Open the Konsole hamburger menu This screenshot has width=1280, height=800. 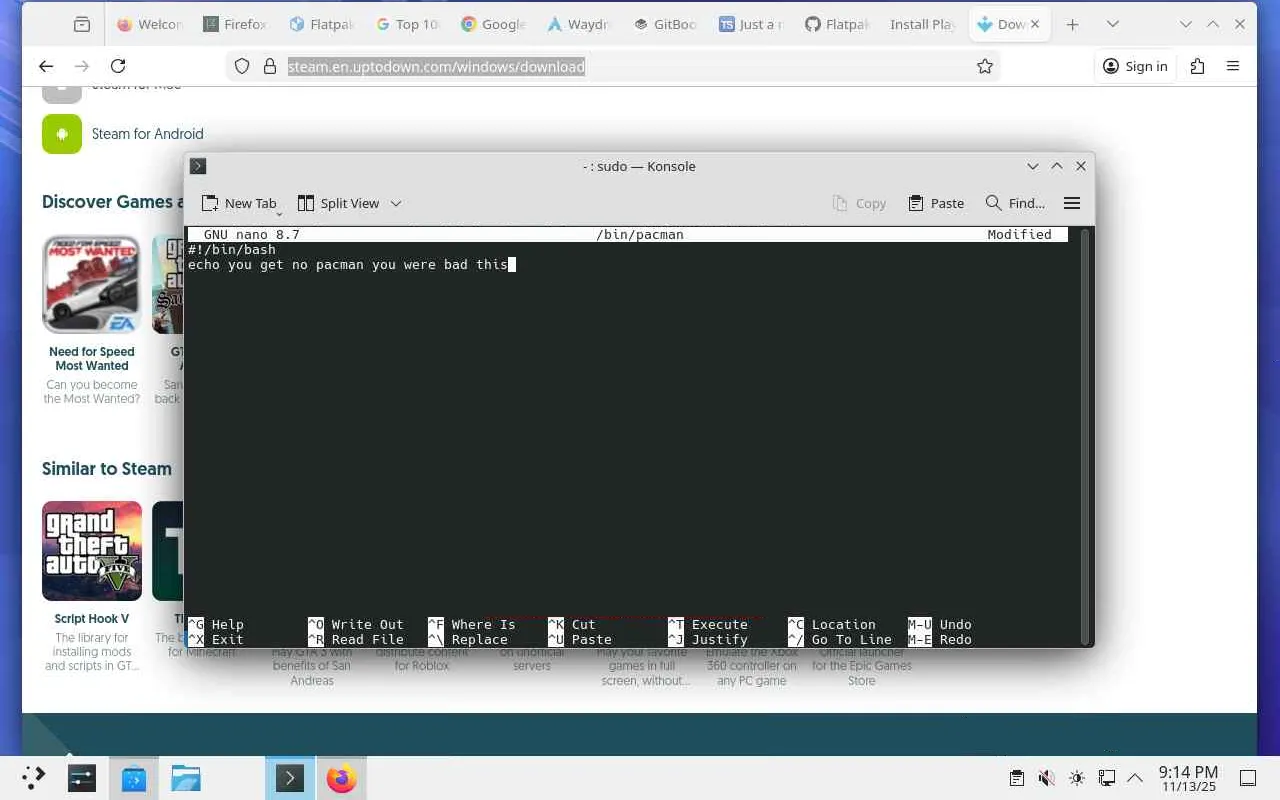(1072, 203)
